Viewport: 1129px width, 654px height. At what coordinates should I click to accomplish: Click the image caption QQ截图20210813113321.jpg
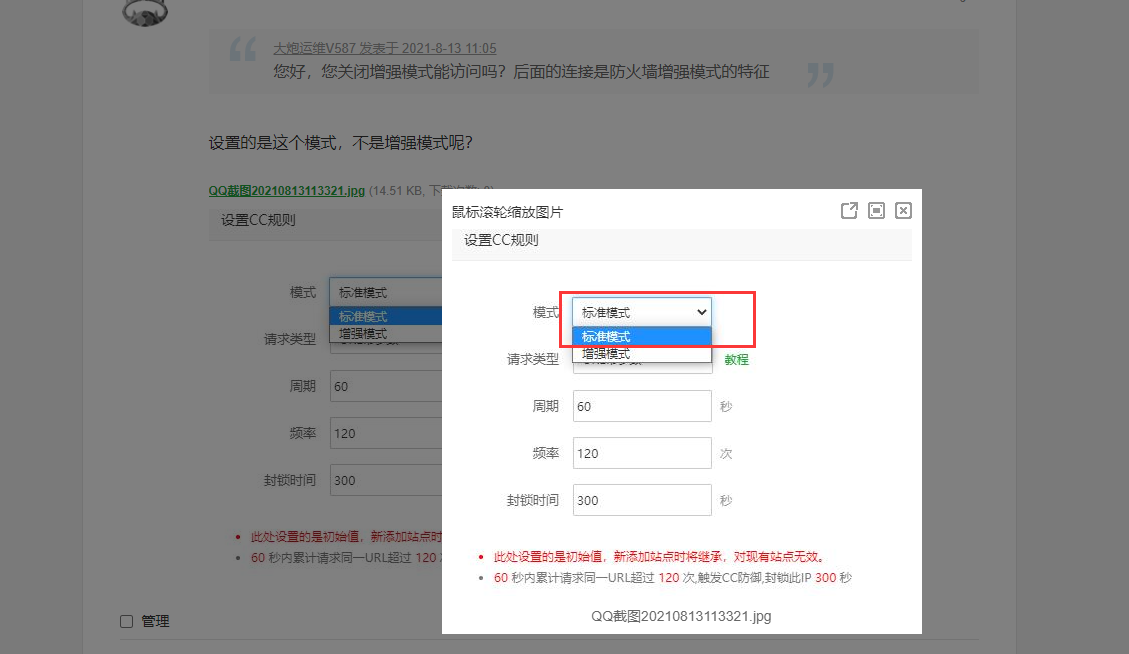tap(682, 616)
